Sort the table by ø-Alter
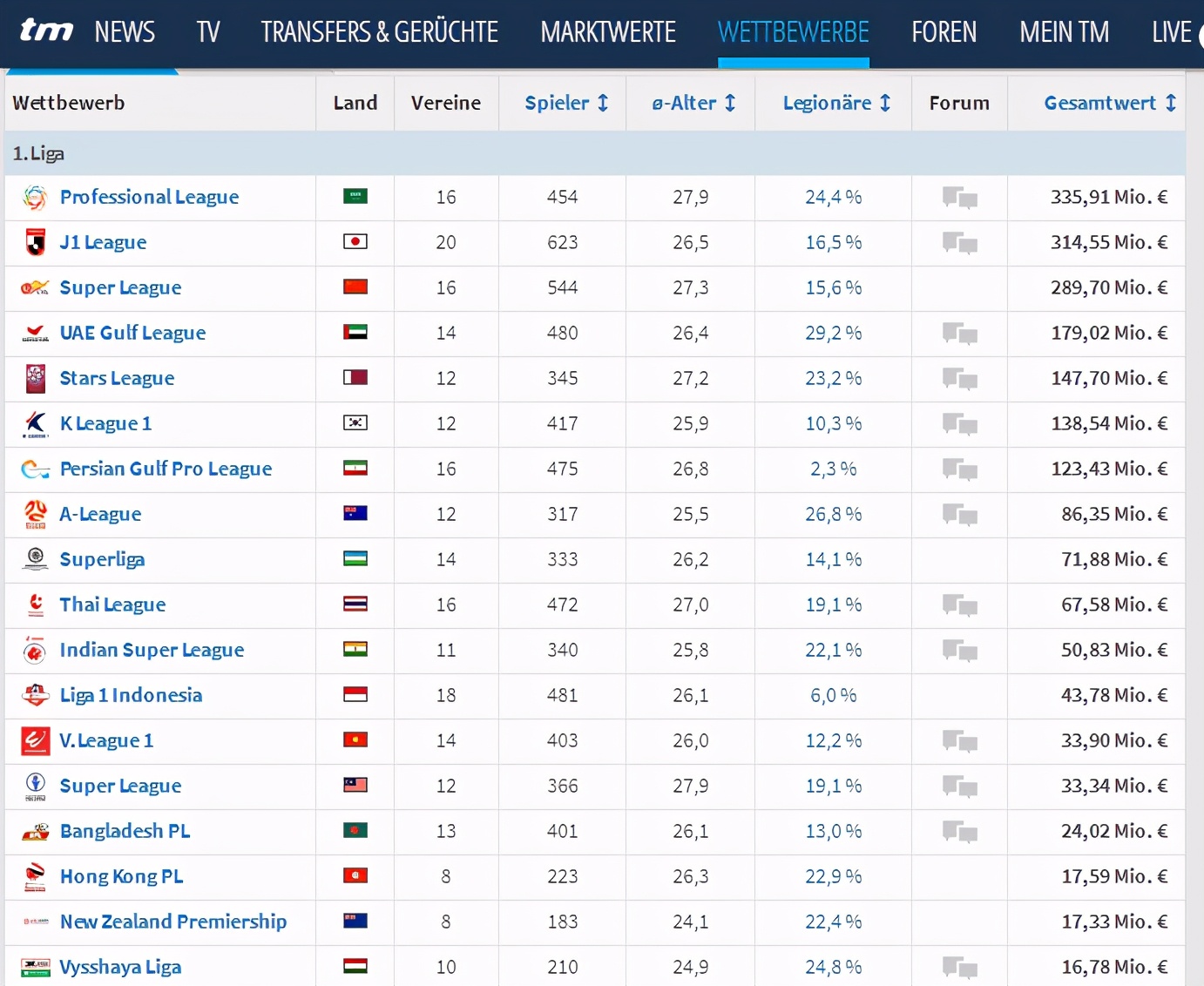 click(x=693, y=103)
